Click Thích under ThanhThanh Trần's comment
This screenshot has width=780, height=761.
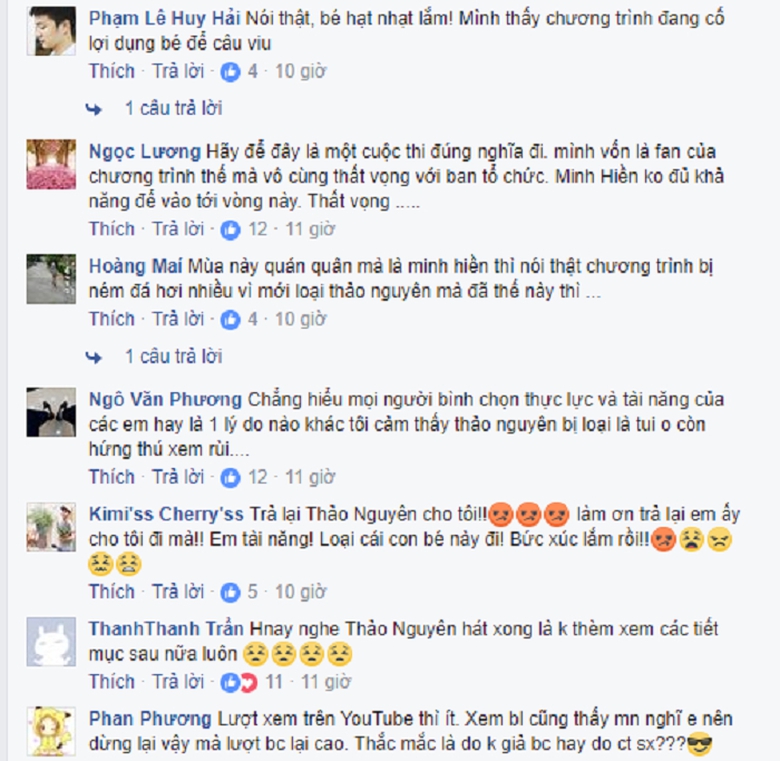tap(112, 681)
